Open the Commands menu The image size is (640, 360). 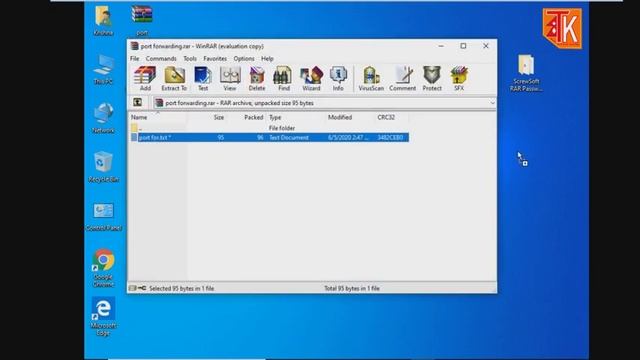point(161,59)
